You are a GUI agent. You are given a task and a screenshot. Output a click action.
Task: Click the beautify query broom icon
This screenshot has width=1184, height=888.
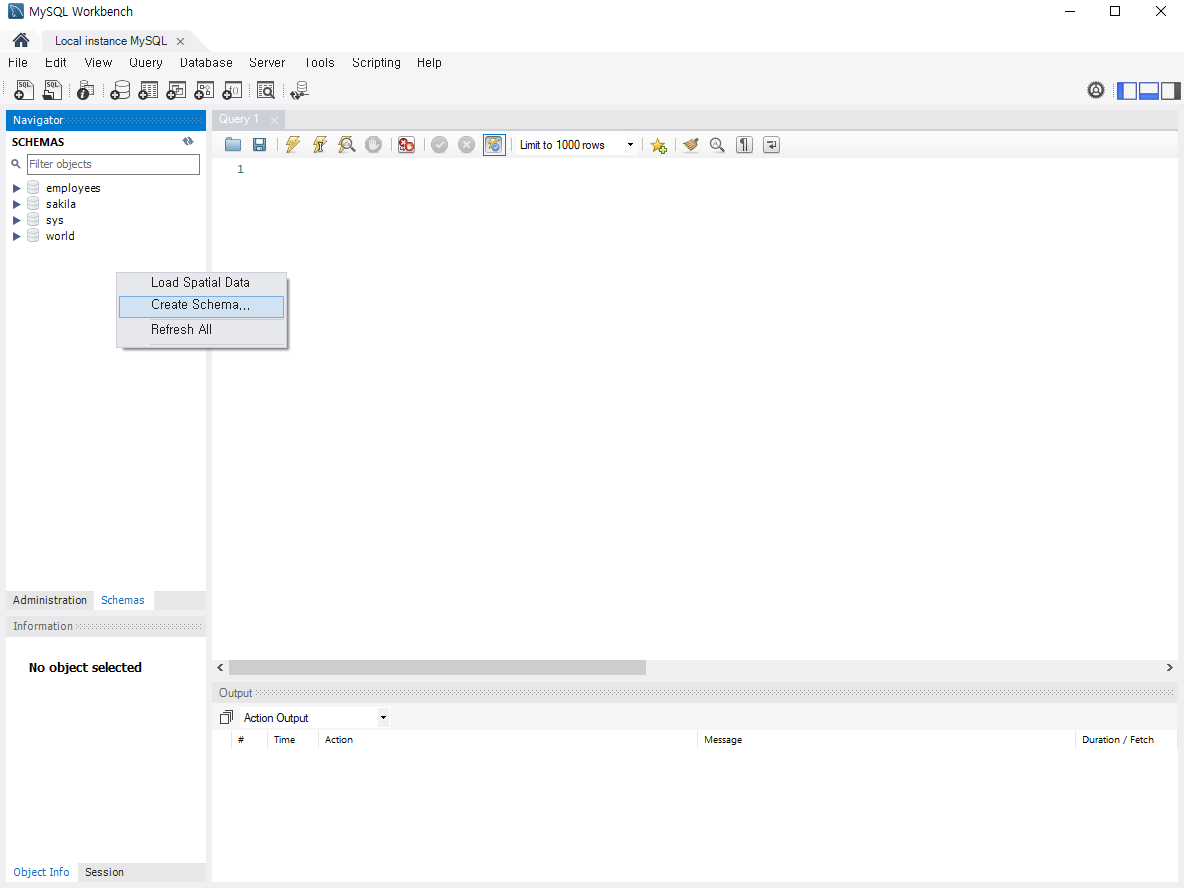point(690,145)
